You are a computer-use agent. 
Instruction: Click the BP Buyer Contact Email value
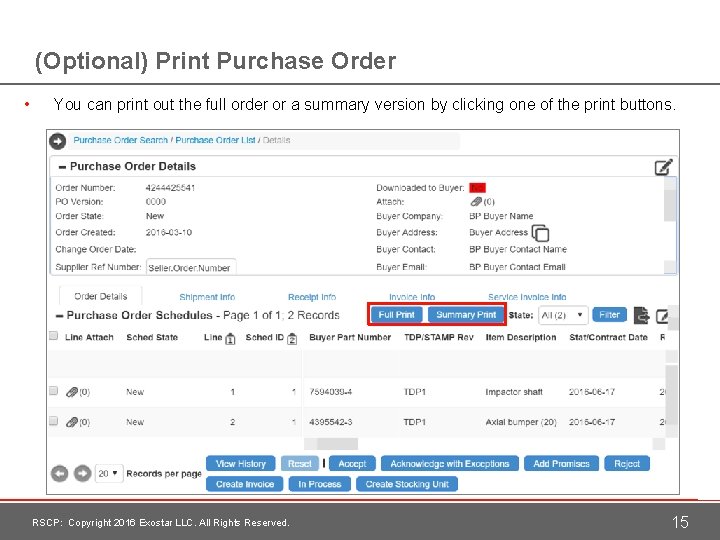coord(517,267)
